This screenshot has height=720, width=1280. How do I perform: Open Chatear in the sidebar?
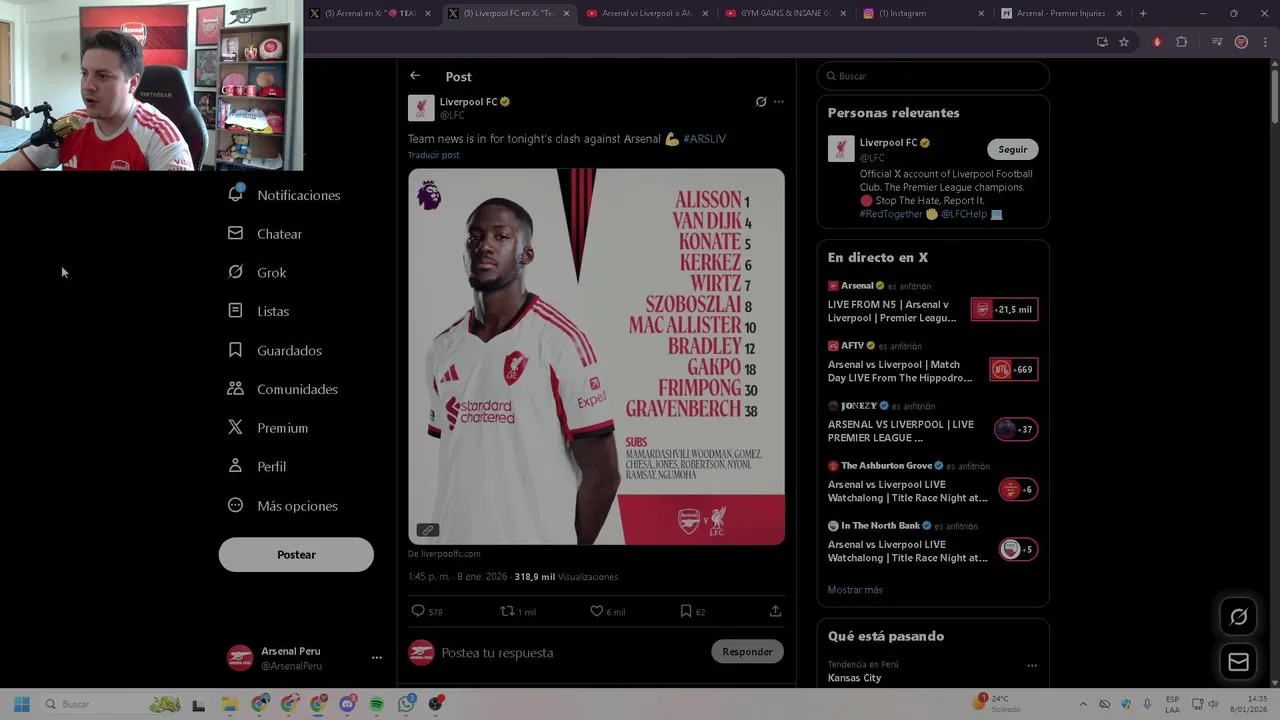tap(265, 234)
